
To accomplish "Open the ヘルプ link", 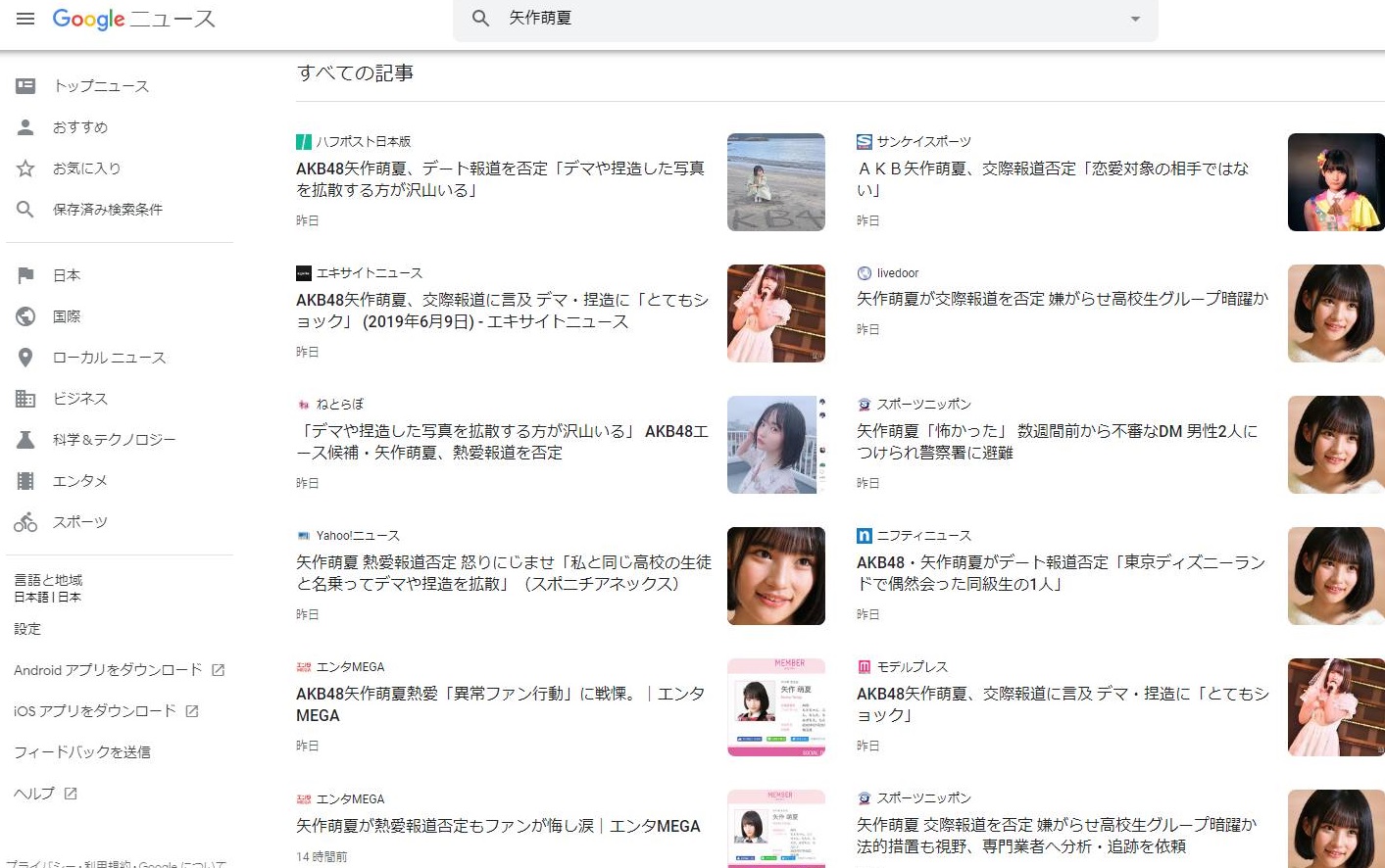I will click(x=34, y=794).
